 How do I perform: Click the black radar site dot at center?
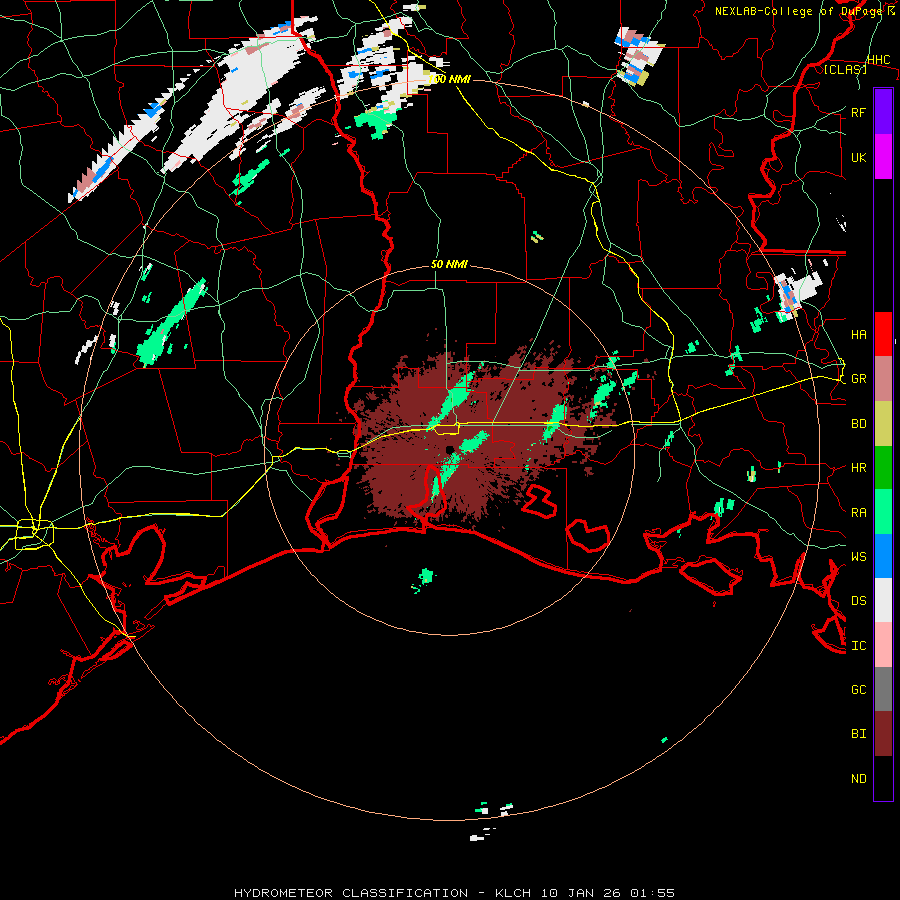tap(449, 449)
